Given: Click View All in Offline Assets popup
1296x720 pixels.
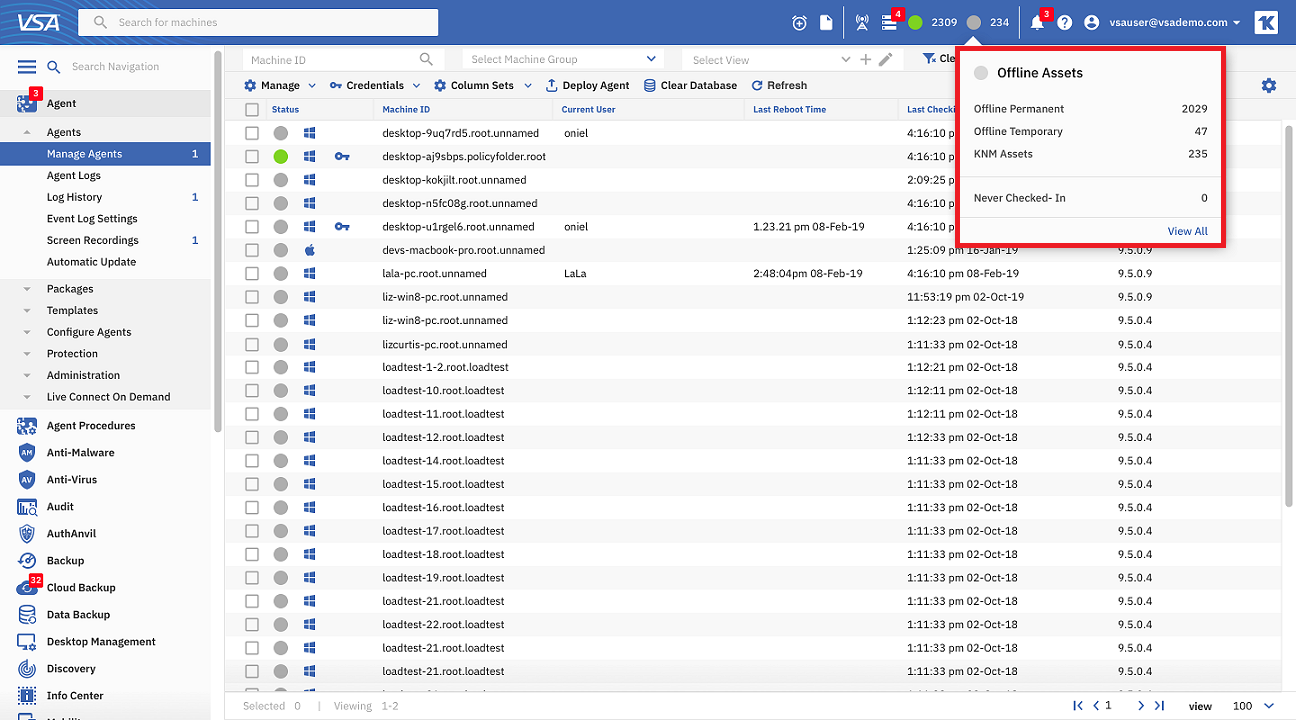Looking at the screenshot, I should [1188, 231].
